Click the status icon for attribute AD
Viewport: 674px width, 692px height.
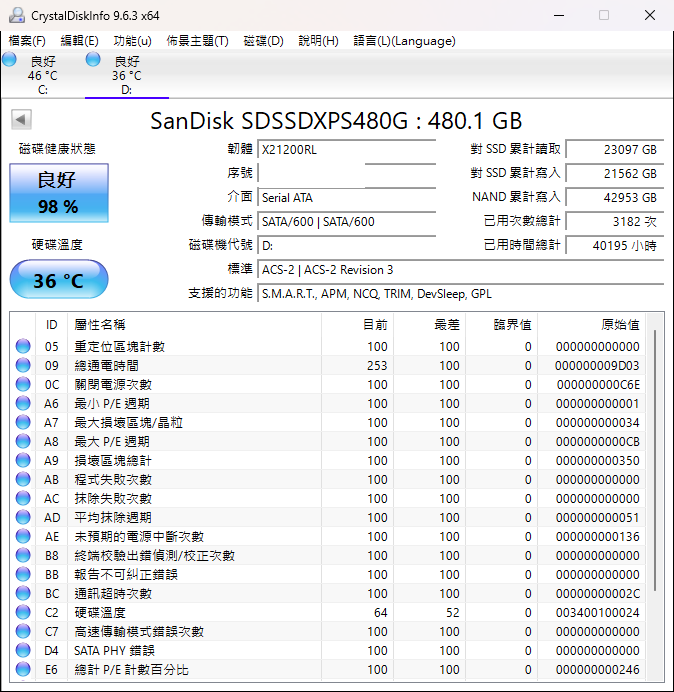[x=23, y=517]
